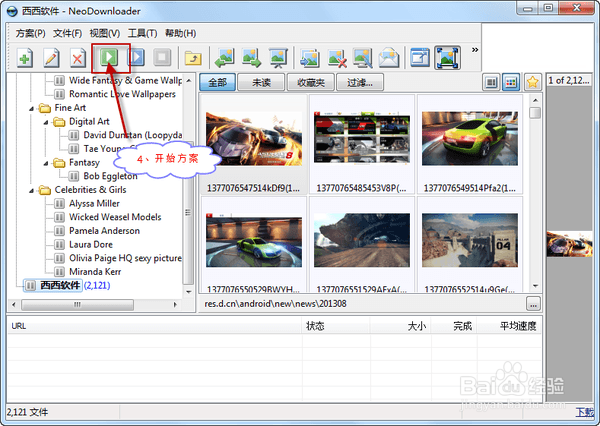Select the Laura Dore project
This screenshot has height=426, width=600.
coord(91,245)
